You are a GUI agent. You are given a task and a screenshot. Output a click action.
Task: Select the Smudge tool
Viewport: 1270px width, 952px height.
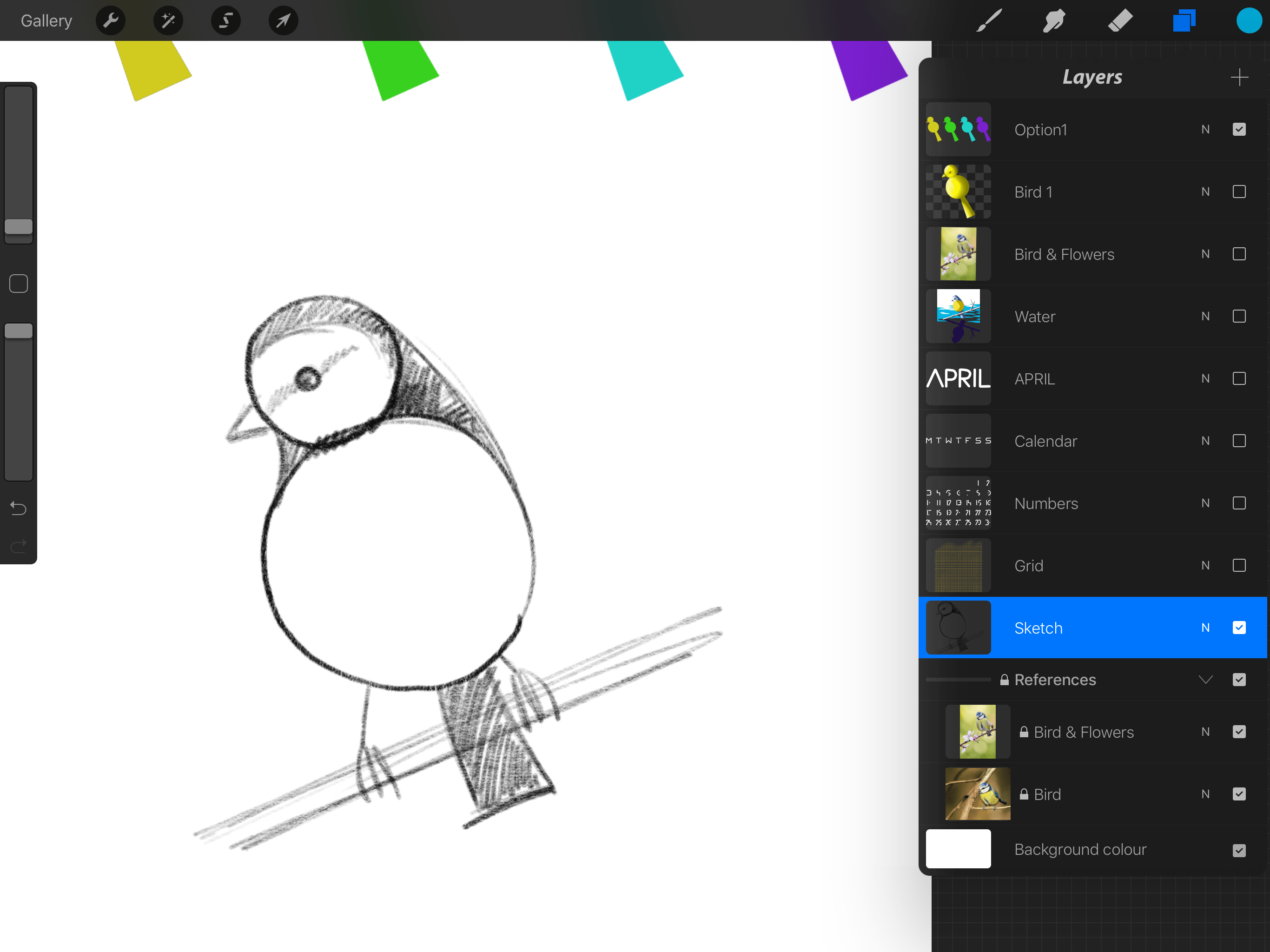(1053, 21)
